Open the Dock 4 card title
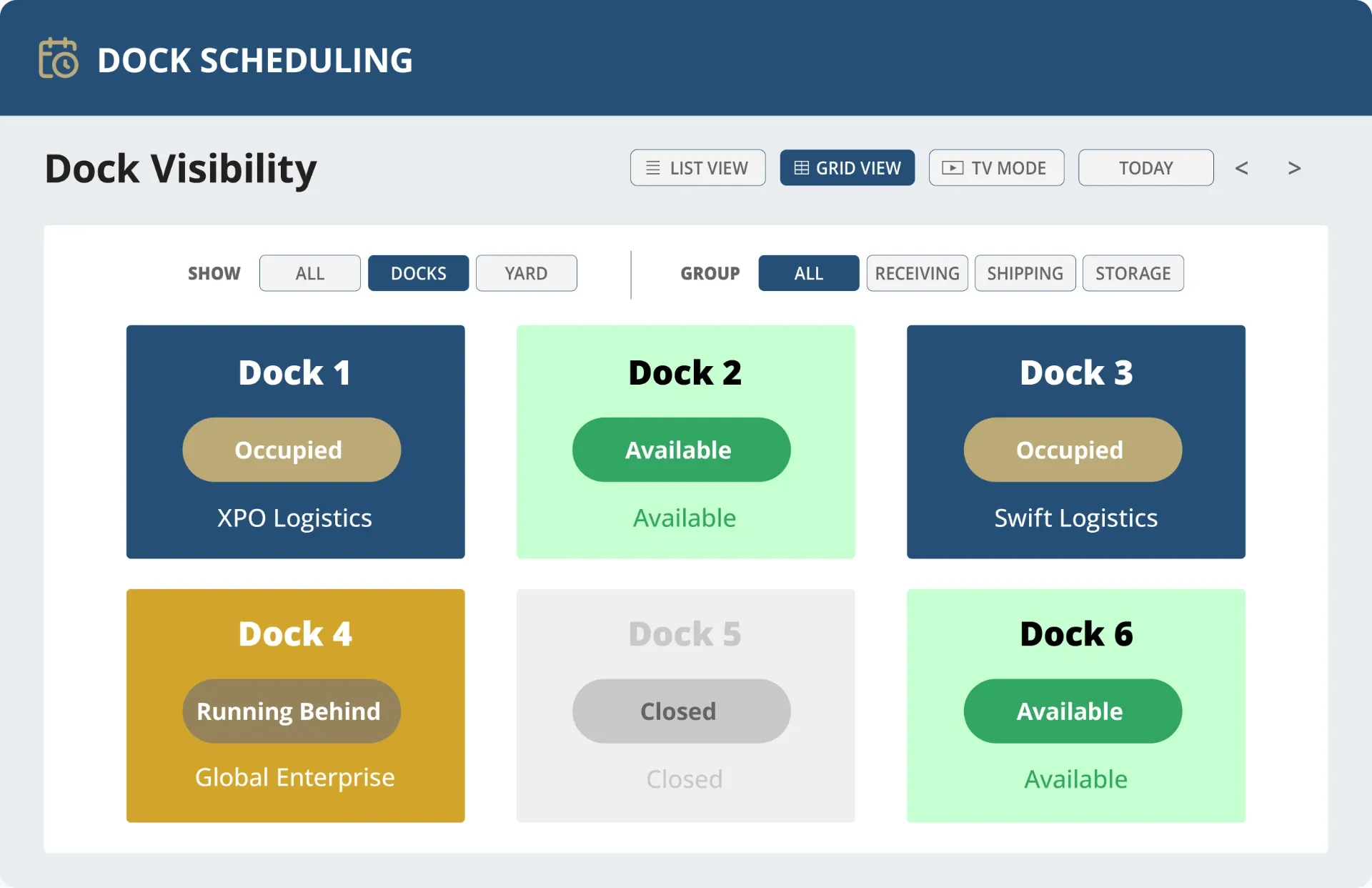Viewport: 1372px width, 888px height. (295, 634)
